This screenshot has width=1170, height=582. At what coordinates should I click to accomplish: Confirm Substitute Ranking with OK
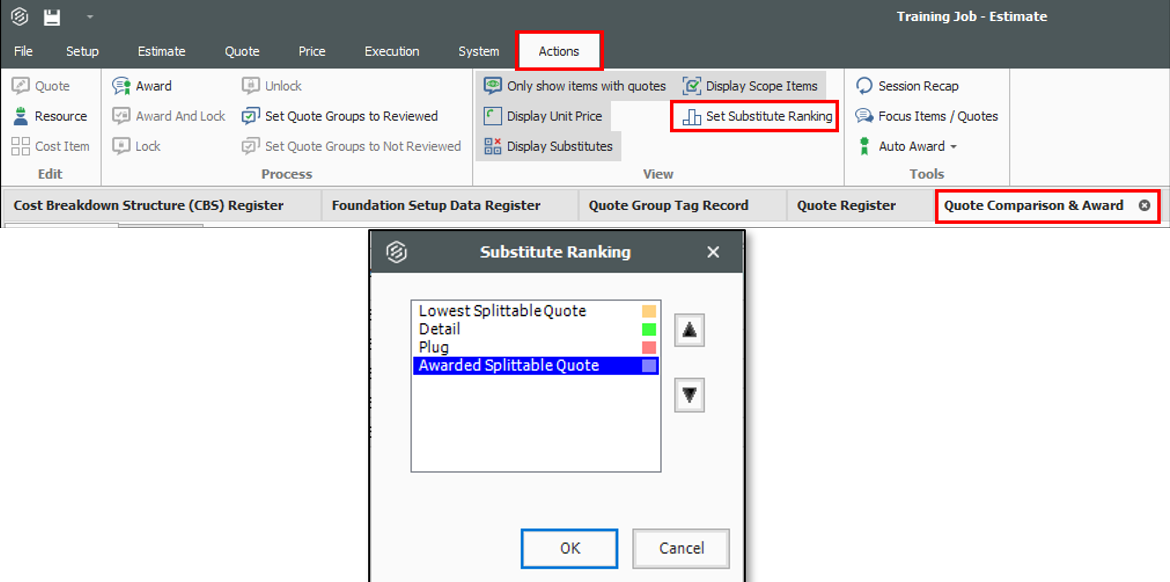570,548
